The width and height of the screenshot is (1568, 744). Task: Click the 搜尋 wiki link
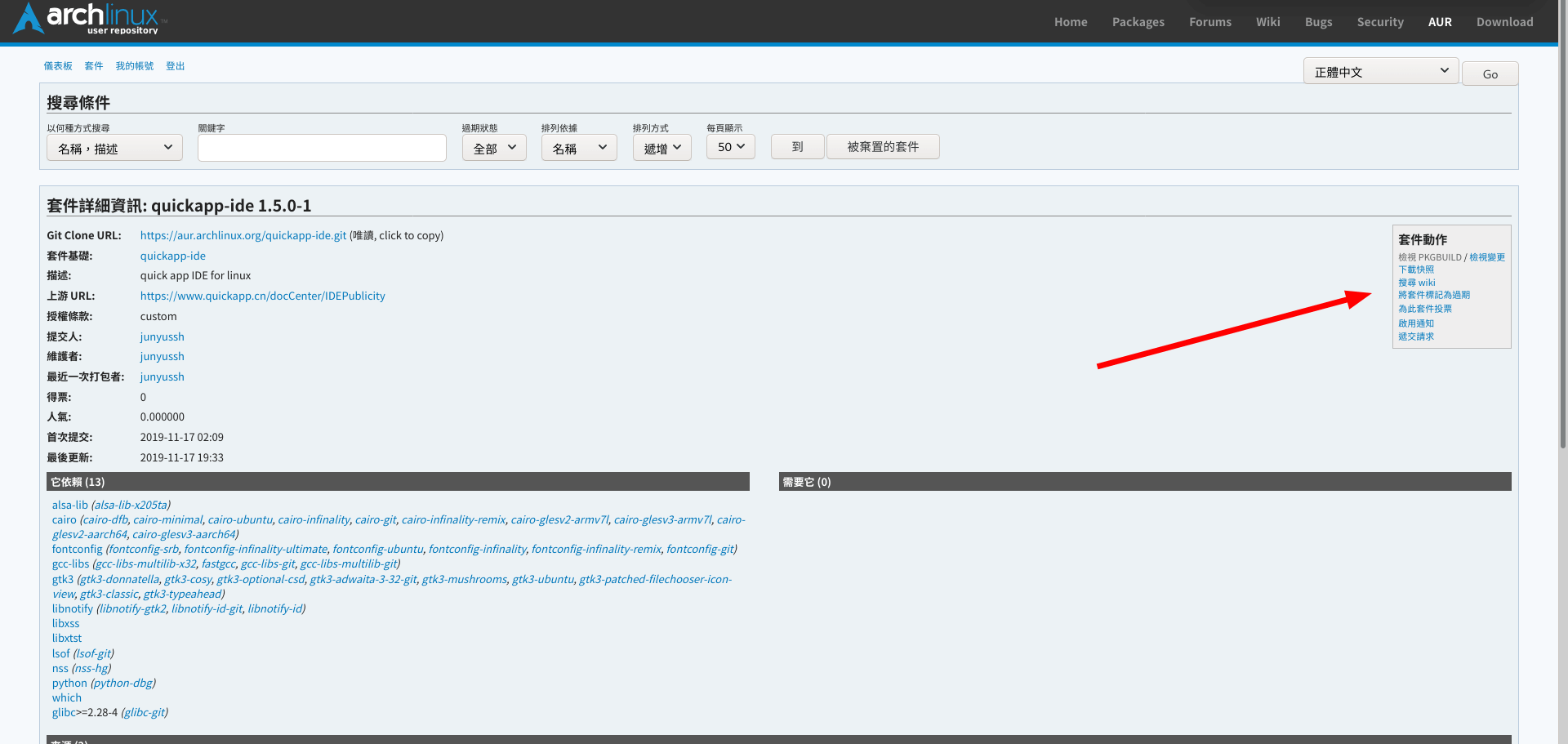[1416, 283]
